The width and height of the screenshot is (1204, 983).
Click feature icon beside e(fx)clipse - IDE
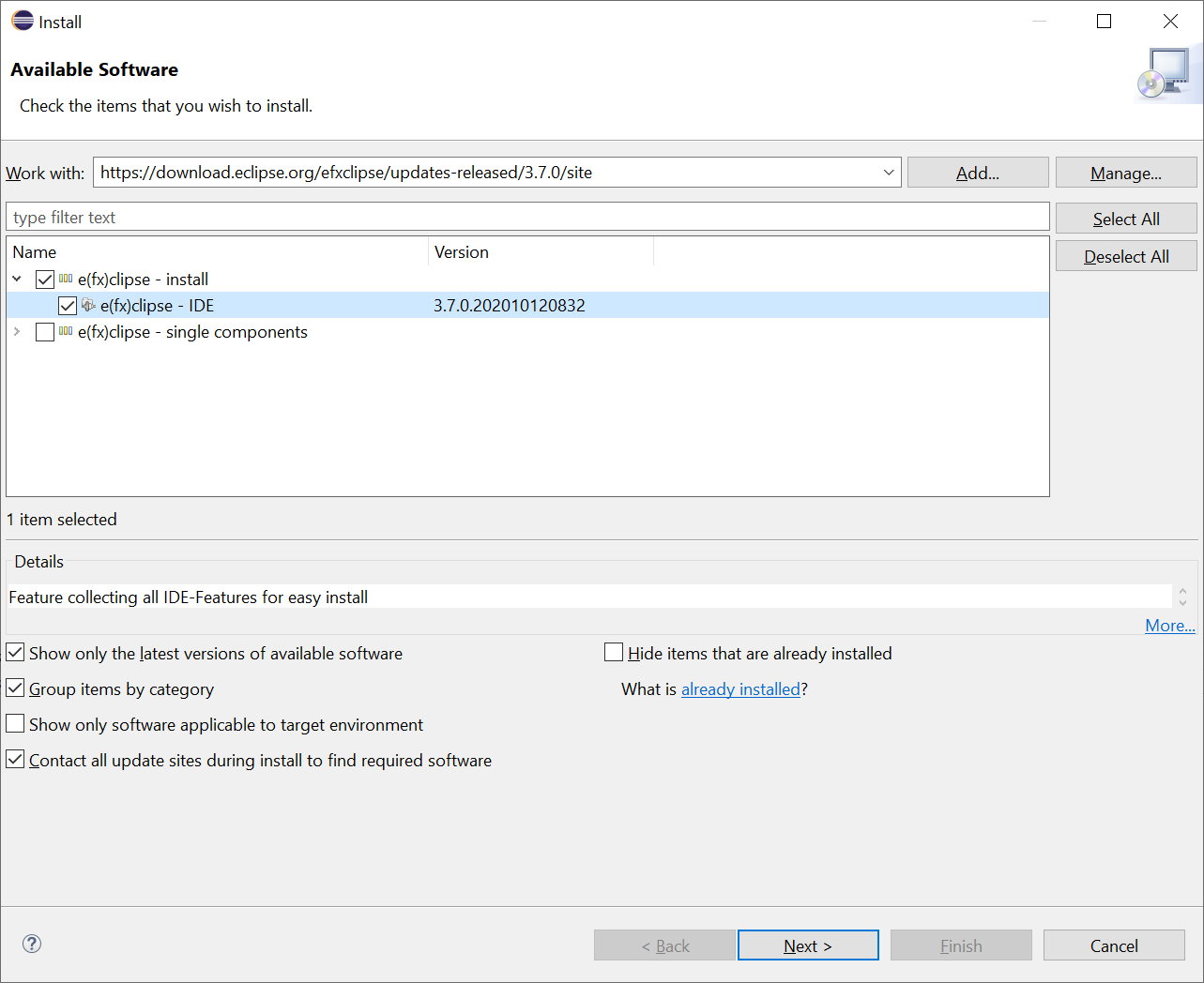(x=88, y=305)
